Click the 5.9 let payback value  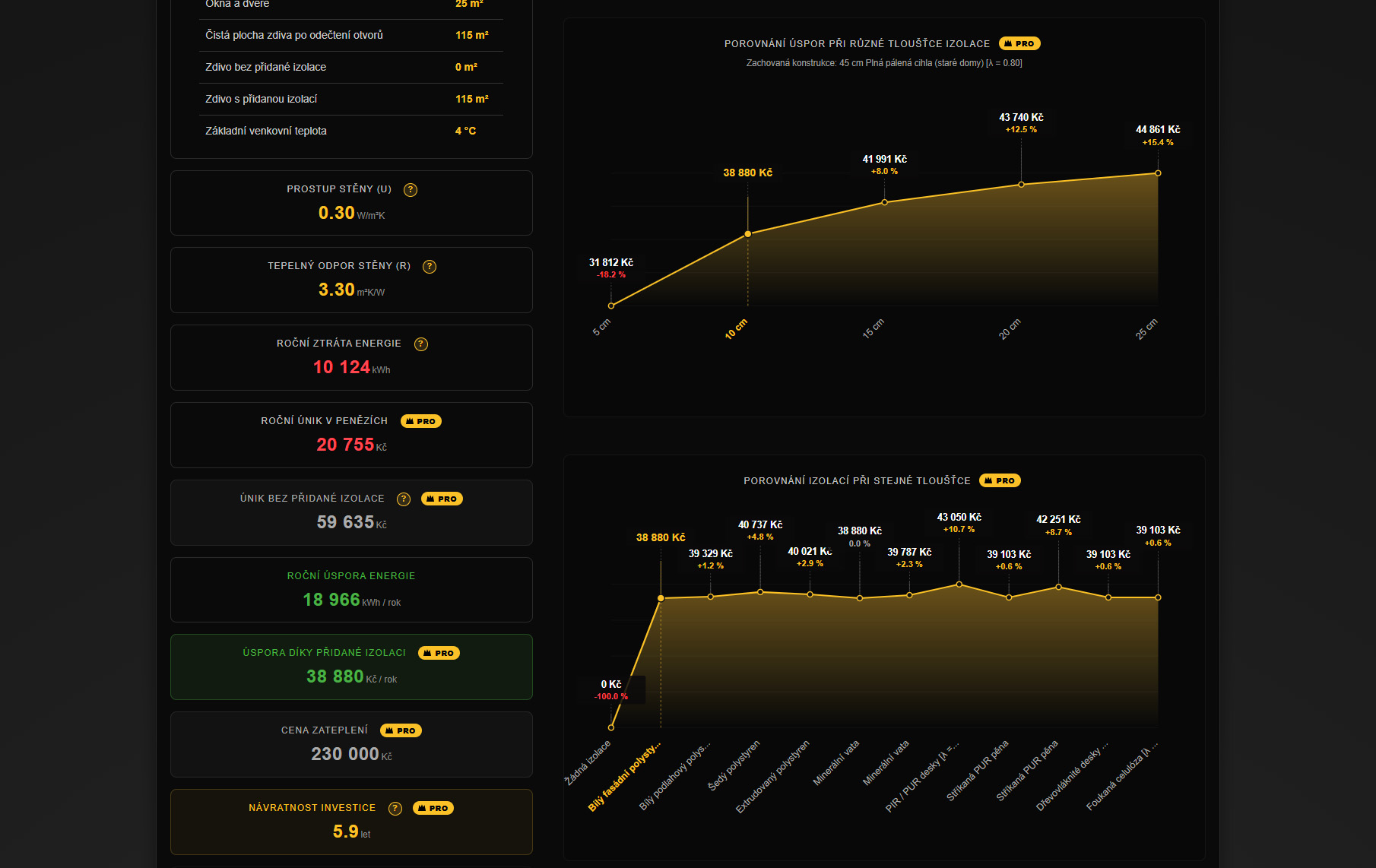[351, 832]
